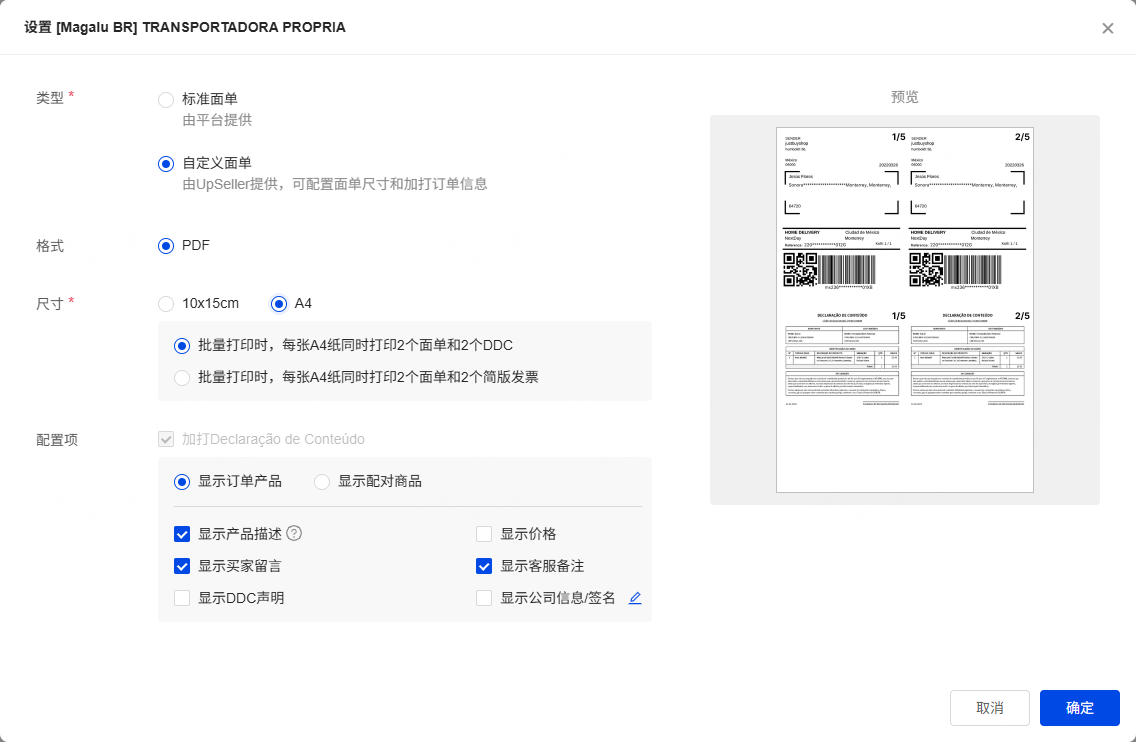Click the edit pencil icon beside 显示公司信息/签名
Image resolution: width=1136 pixels, height=742 pixels.
[x=635, y=598]
